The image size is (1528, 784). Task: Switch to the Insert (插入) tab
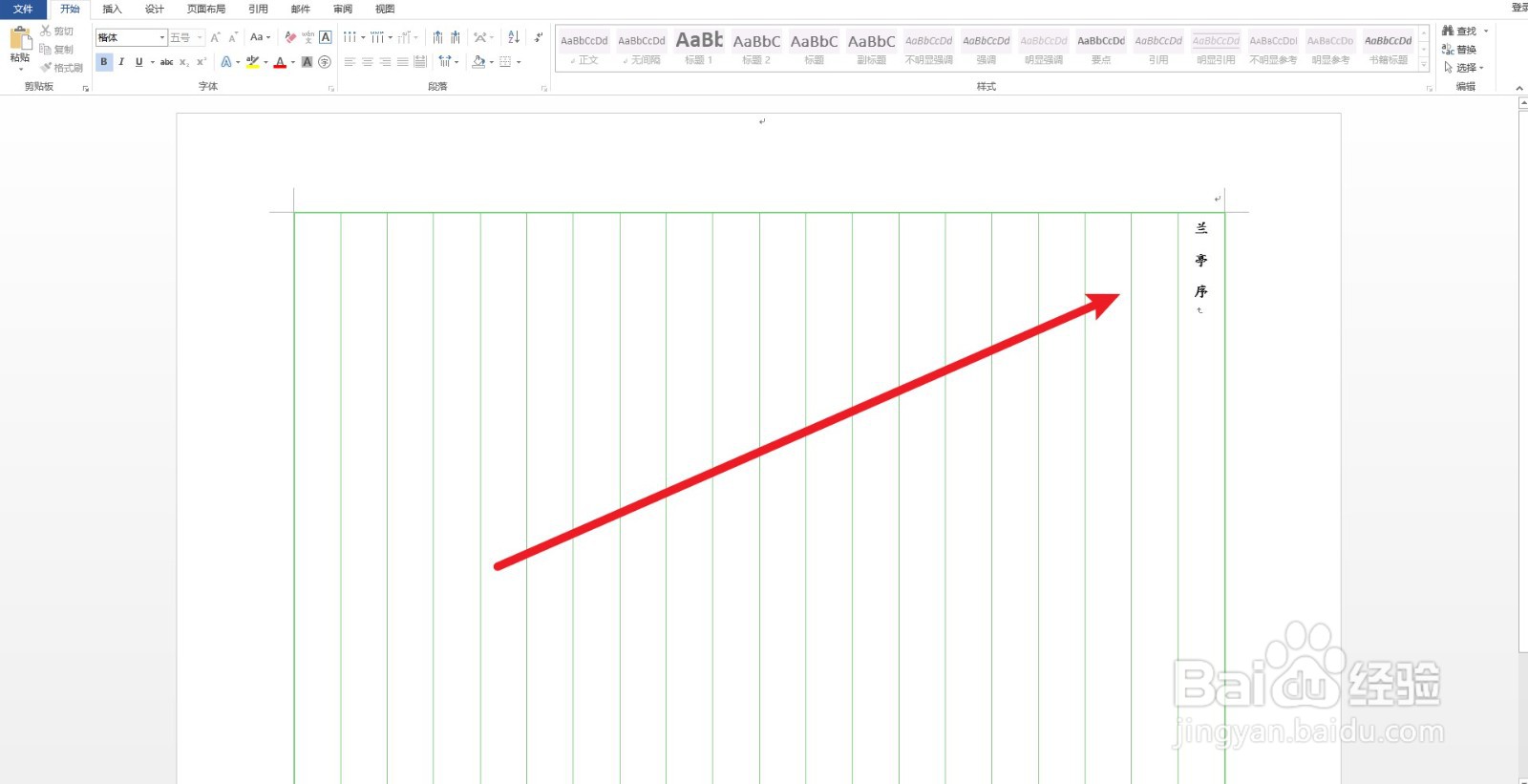click(112, 9)
